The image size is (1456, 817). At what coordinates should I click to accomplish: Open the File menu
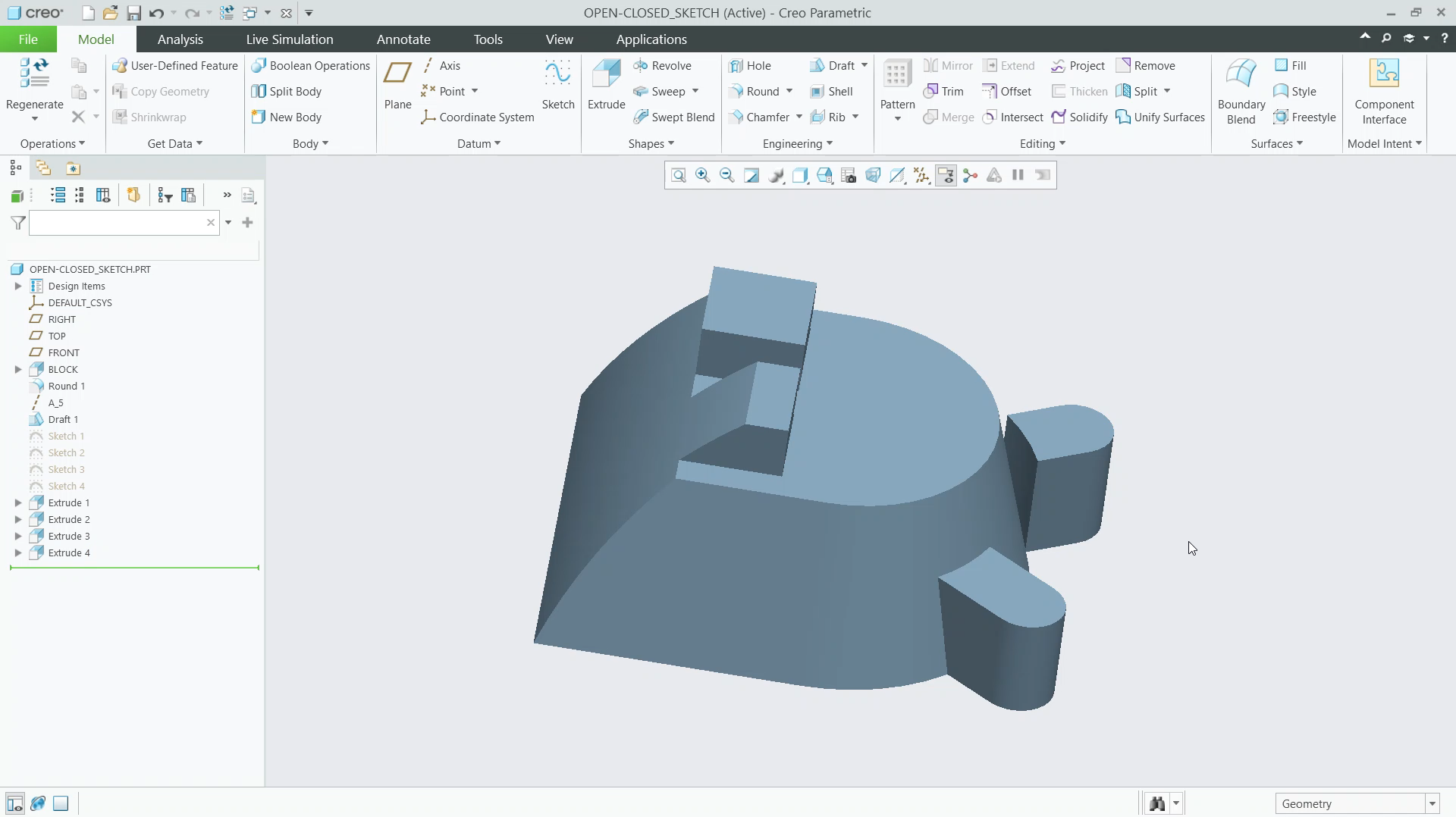click(28, 39)
